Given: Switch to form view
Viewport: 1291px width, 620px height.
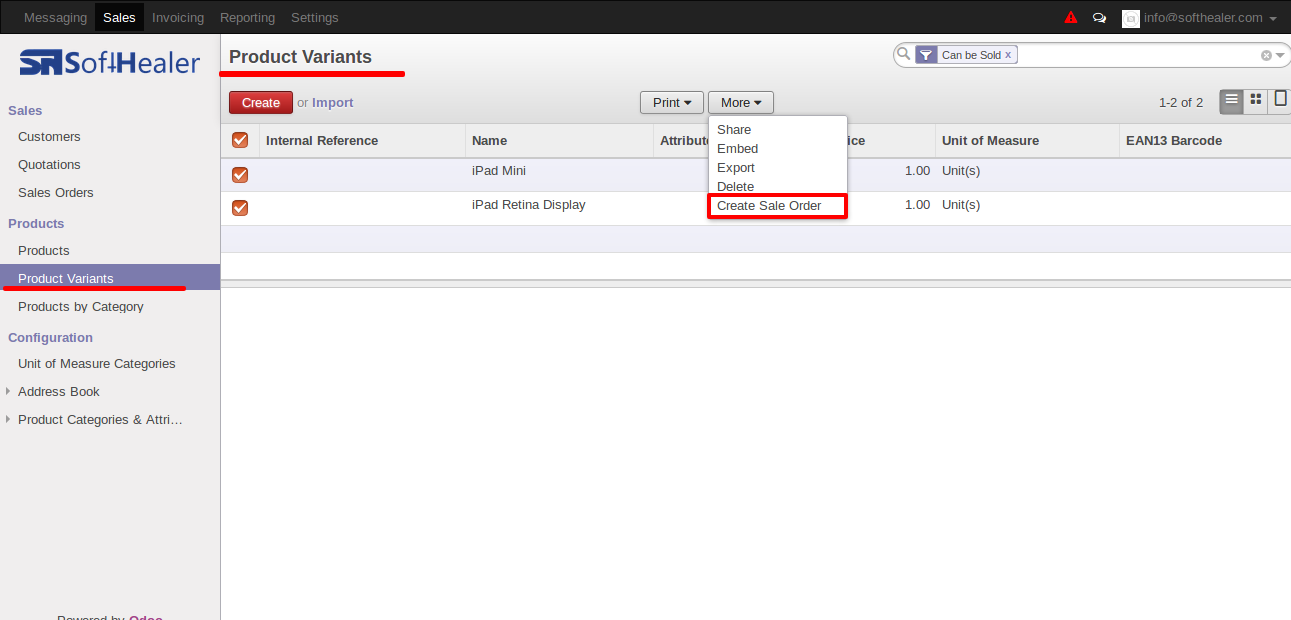Looking at the screenshot, I should pos(1280,100).
